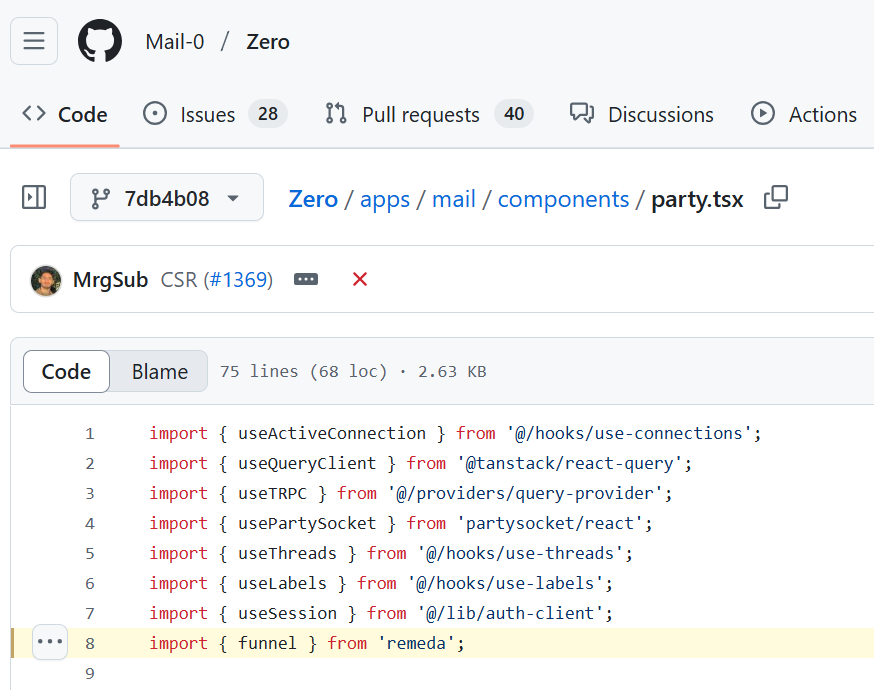The width and height of the screenshot is (874, 690).
Task: Navigate to components folder in breadcrumb
Action: (564, 200)
